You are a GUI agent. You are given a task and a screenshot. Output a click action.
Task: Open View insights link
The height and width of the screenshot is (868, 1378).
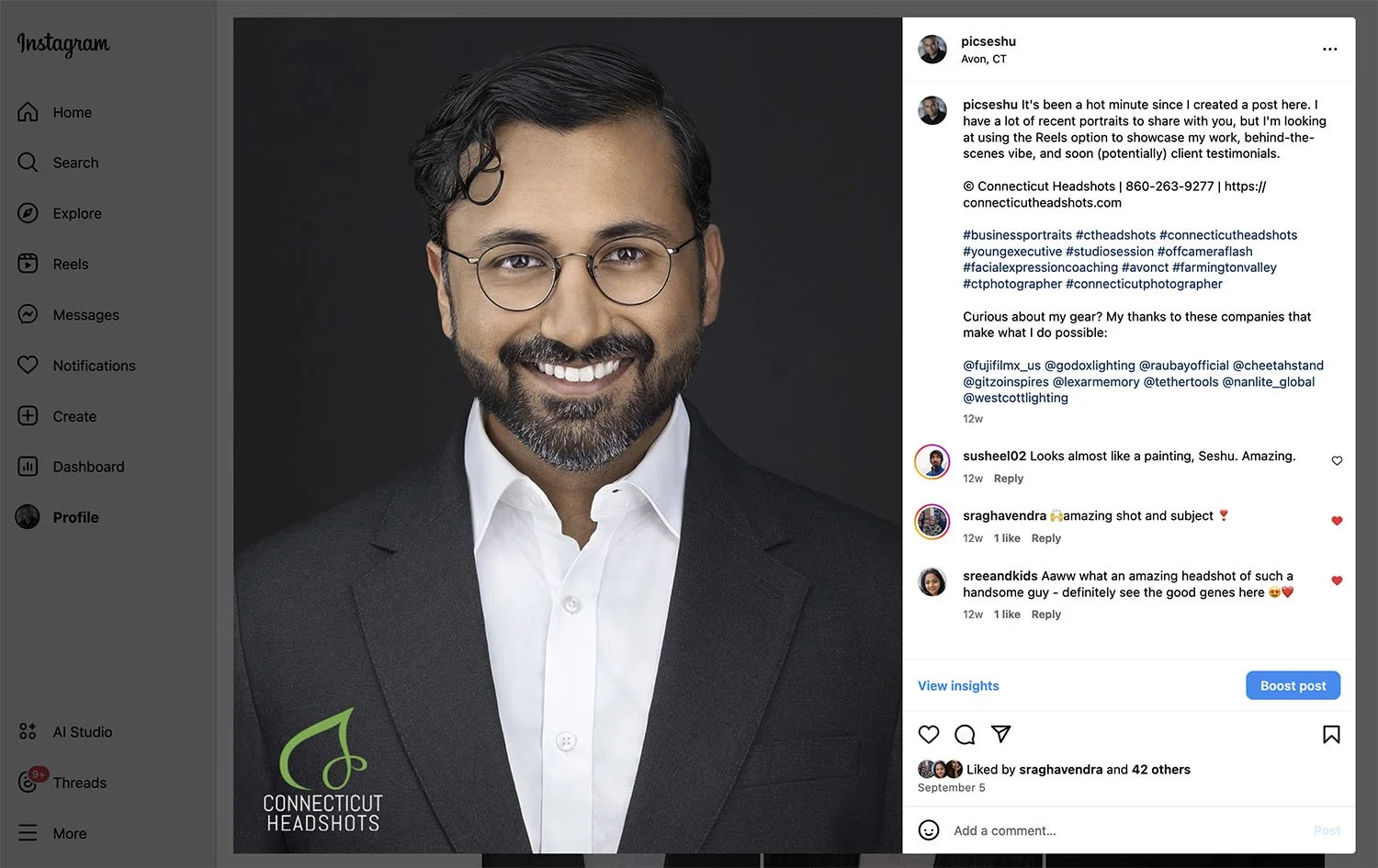(x=958, y=685)
